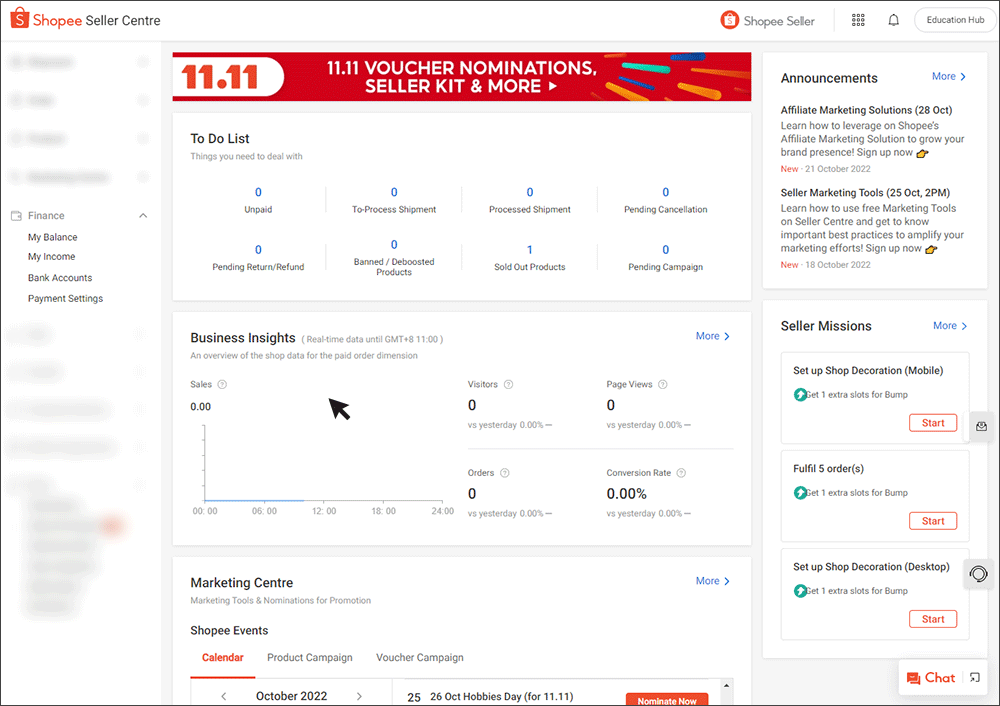
Task: Open the Shopee apps grid icon
Action: coord(858,19)
